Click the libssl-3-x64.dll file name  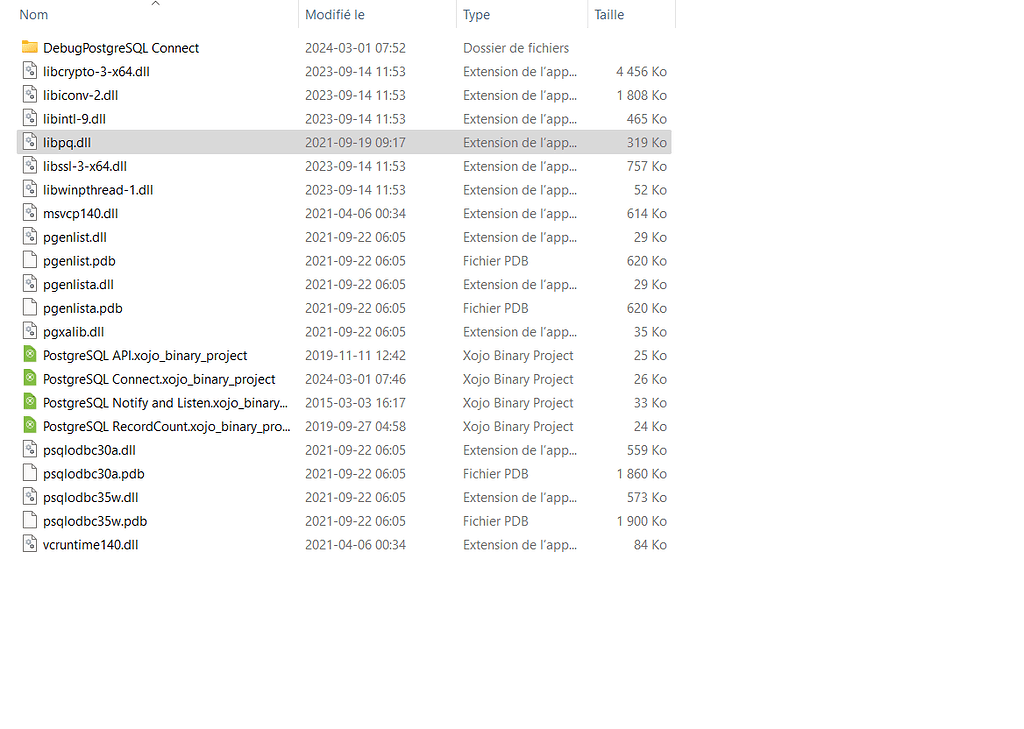click(x=85, y=166)
